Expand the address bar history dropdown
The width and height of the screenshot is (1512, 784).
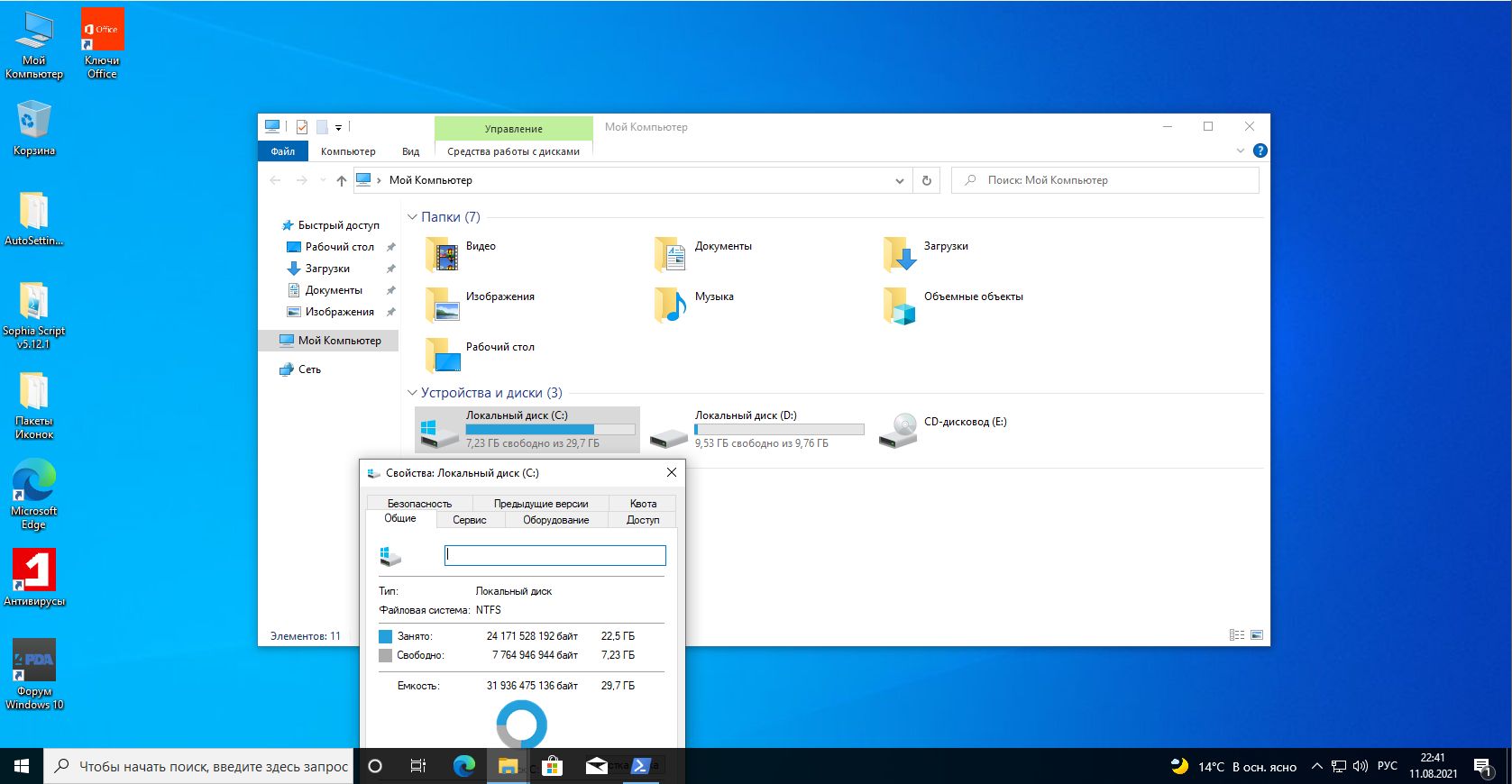coord(899,180)
